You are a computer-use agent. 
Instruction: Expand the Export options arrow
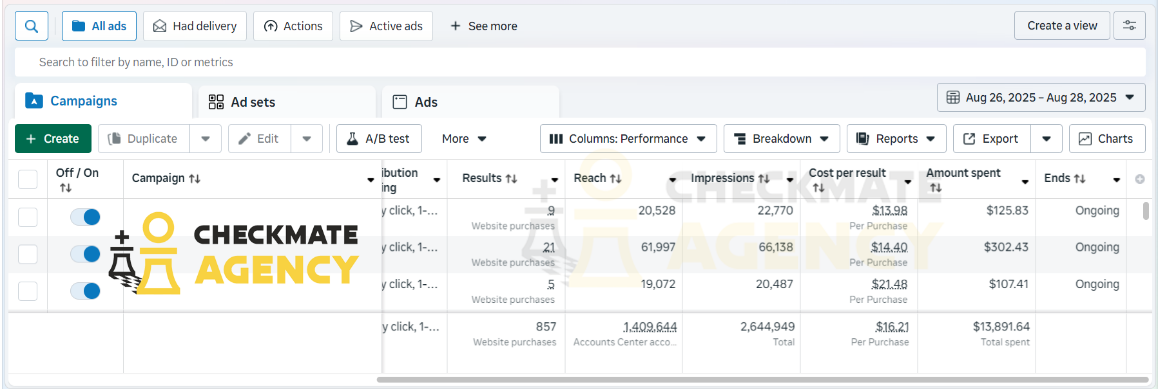tap(1046, 139)
